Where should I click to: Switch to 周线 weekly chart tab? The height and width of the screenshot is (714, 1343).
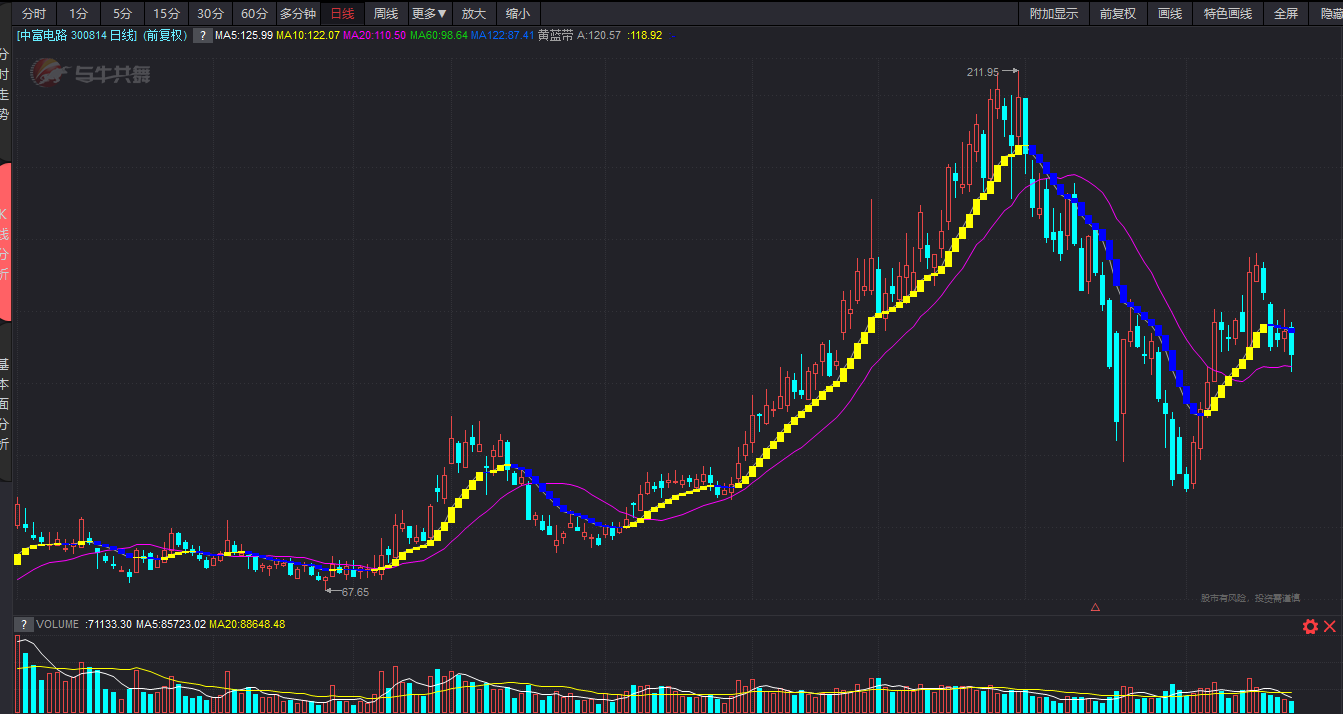386,13
